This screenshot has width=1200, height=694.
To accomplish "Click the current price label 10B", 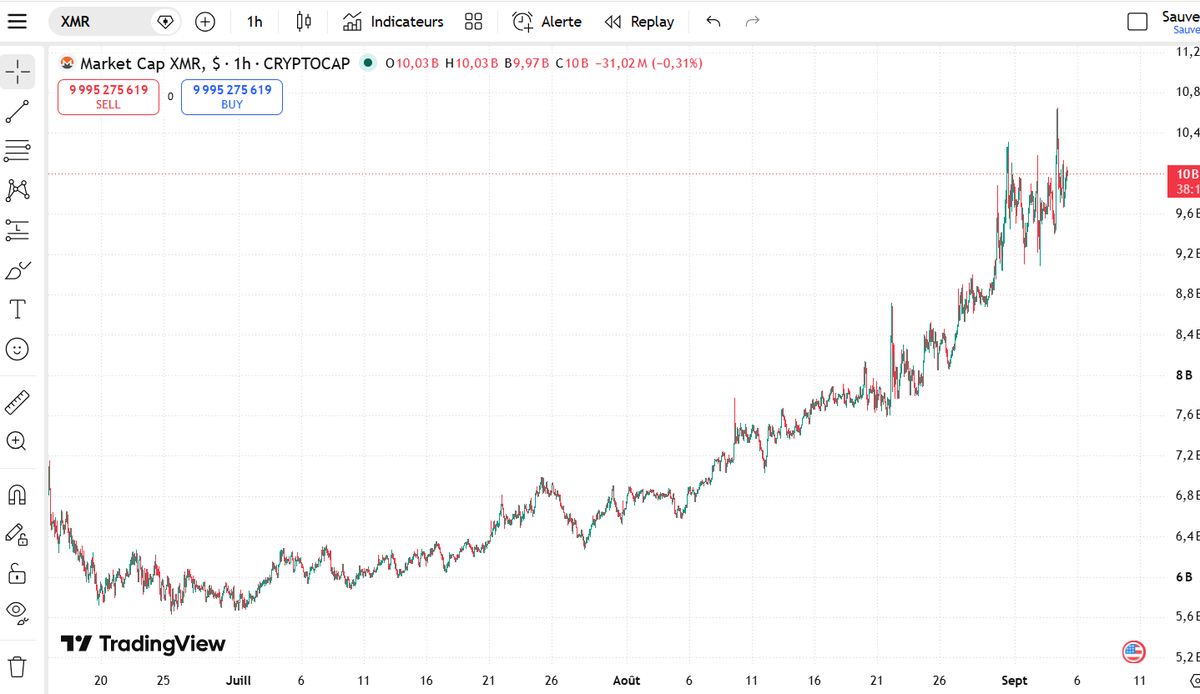I will tap(1186, 180).
